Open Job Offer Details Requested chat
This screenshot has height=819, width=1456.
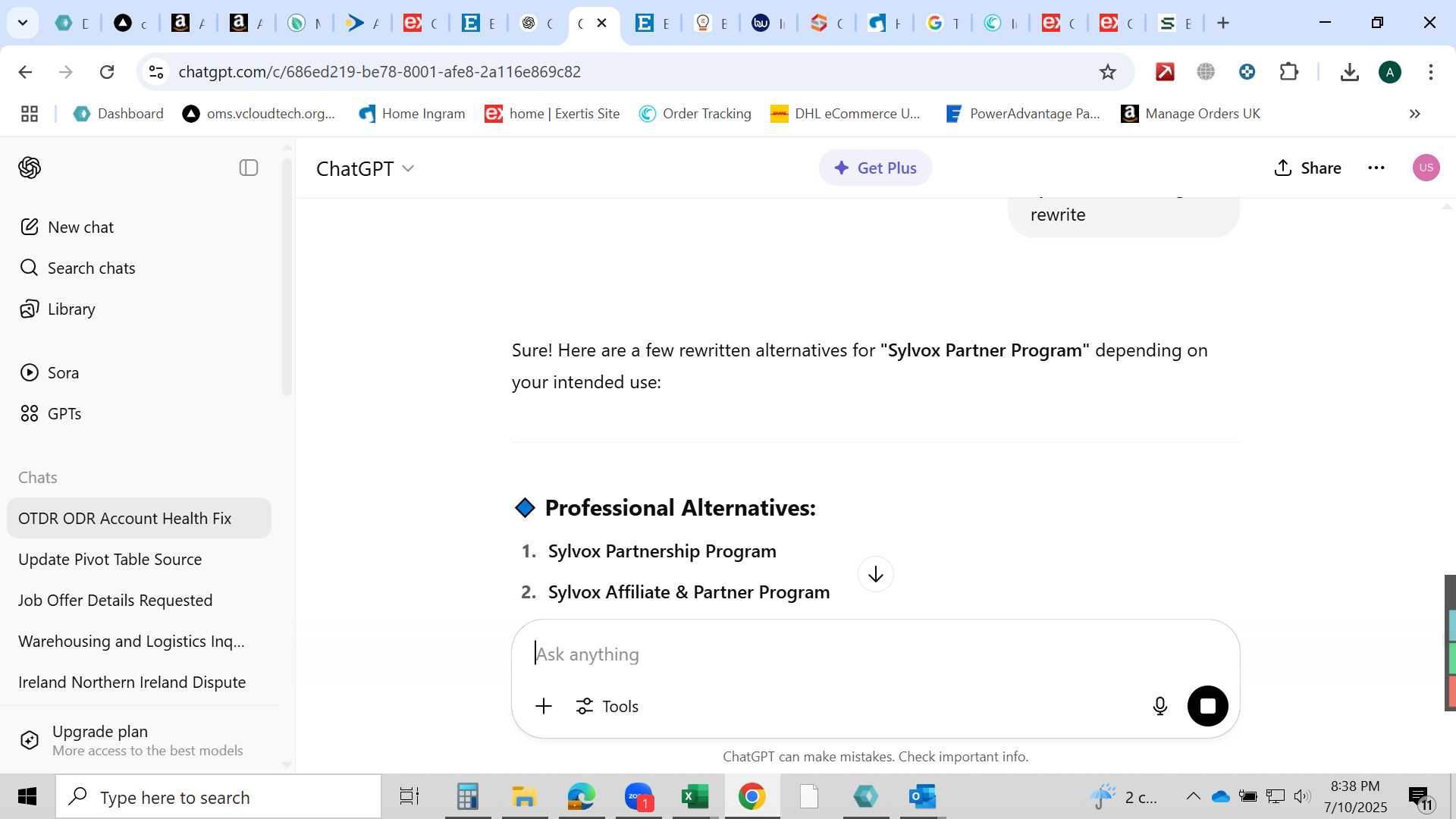tap(139, 600)
